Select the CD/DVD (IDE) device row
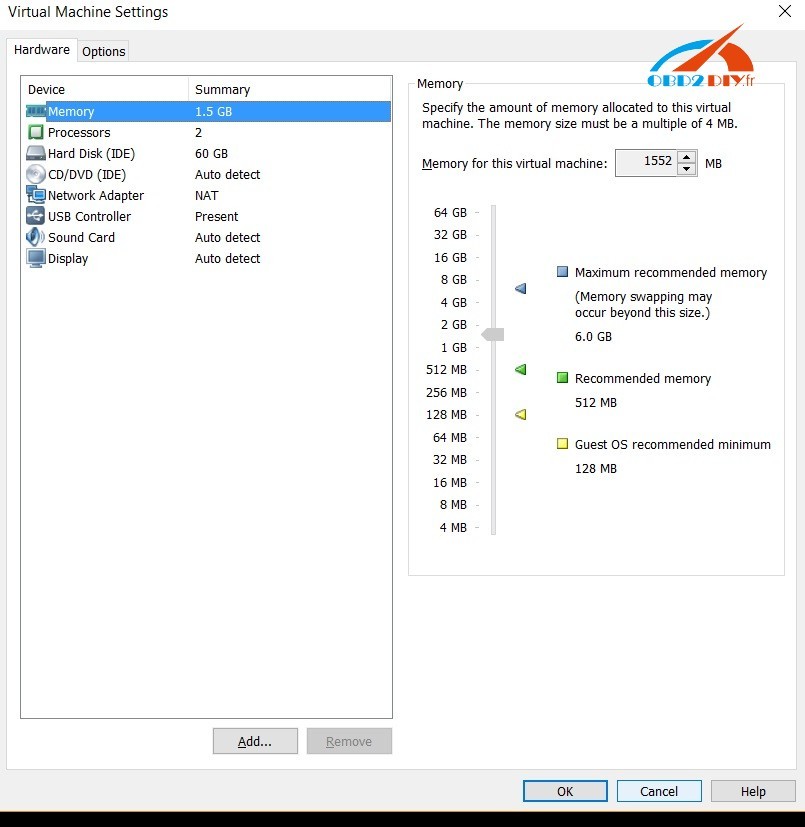805x827 pixels. coord(208,175)
